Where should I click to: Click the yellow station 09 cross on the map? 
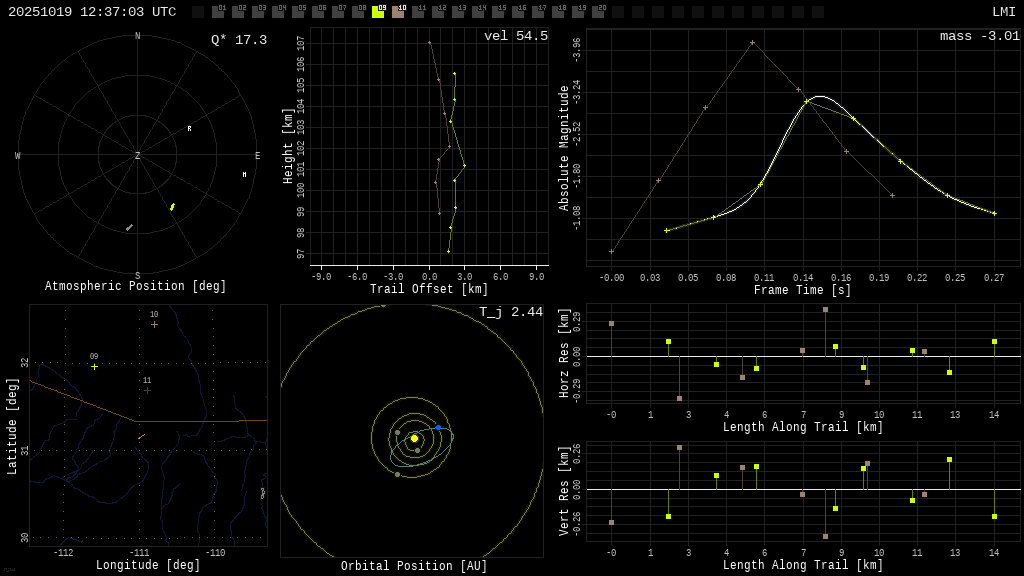click(x=95, y=366)
